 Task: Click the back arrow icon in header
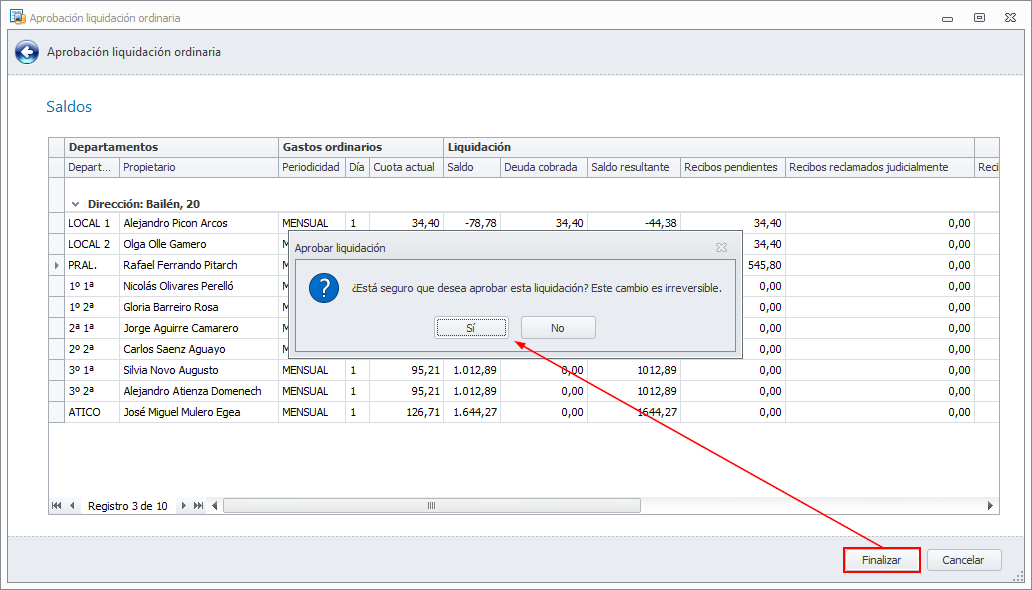[x=27, y=53]
